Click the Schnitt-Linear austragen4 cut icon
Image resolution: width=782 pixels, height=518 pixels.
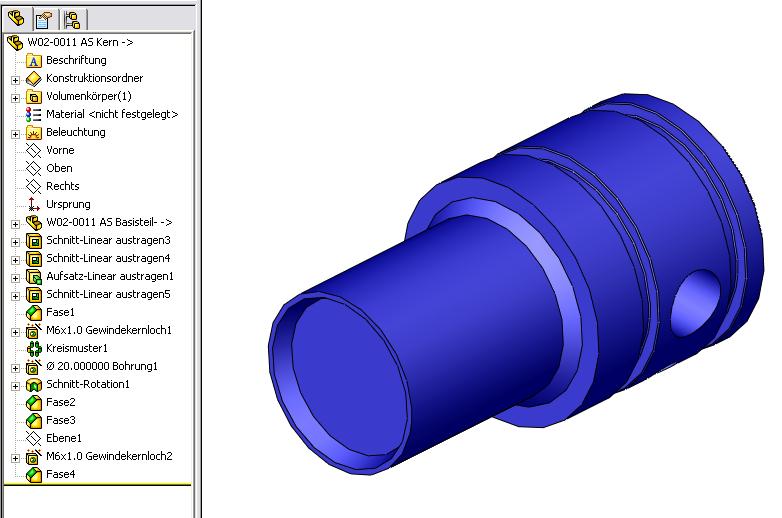(x=33, y=259)
